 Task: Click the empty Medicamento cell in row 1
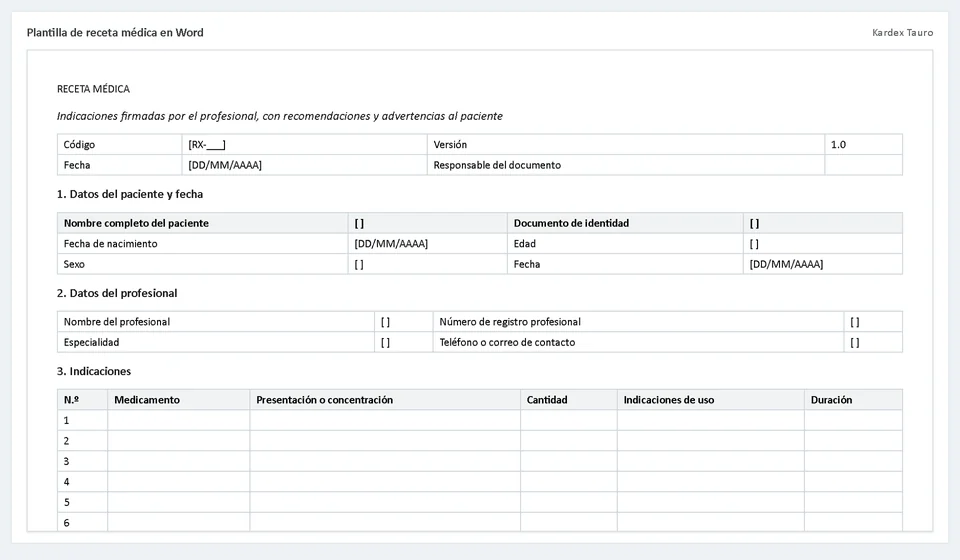(x=179, y=420)
